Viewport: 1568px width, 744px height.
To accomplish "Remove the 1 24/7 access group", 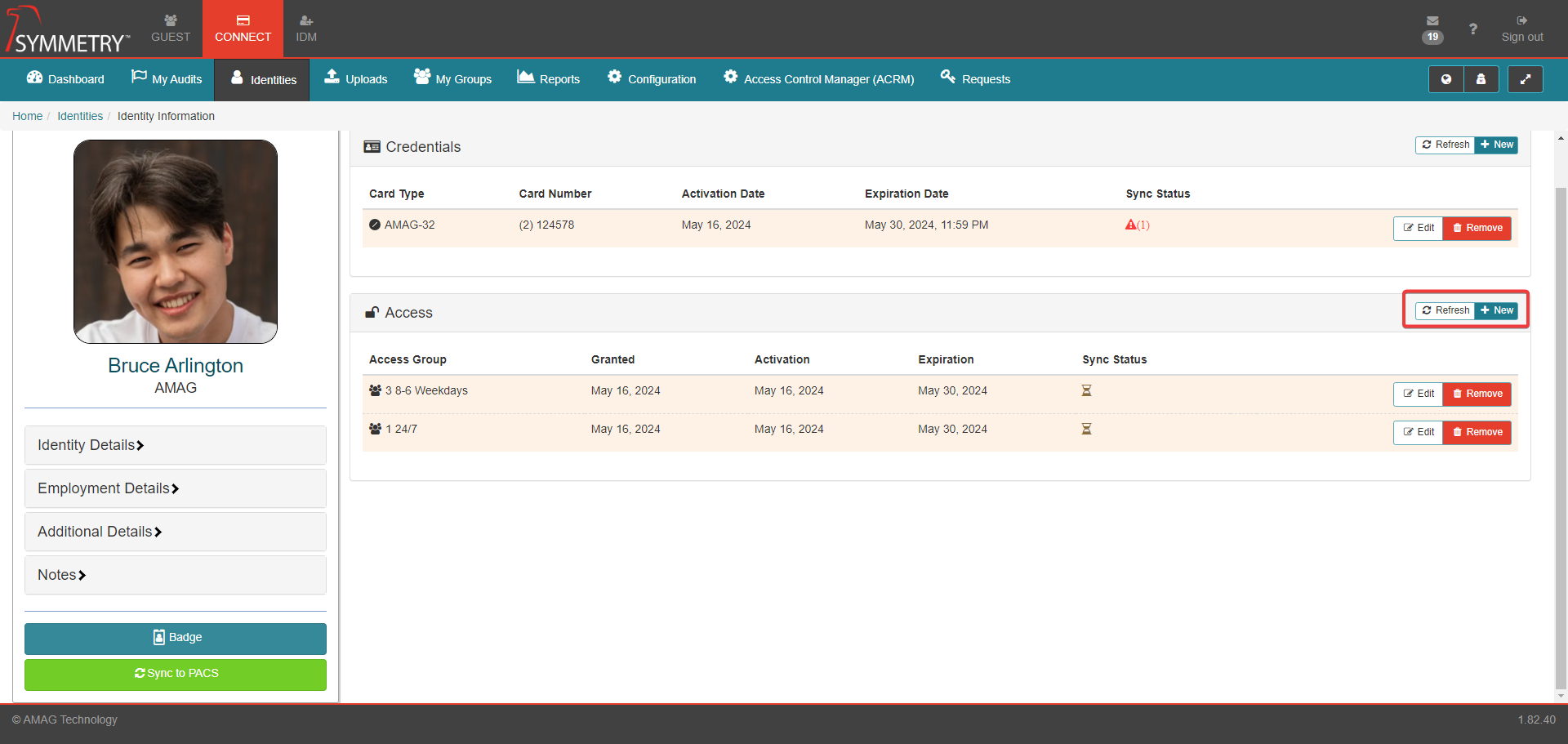I will click(x=1477, y=432).
